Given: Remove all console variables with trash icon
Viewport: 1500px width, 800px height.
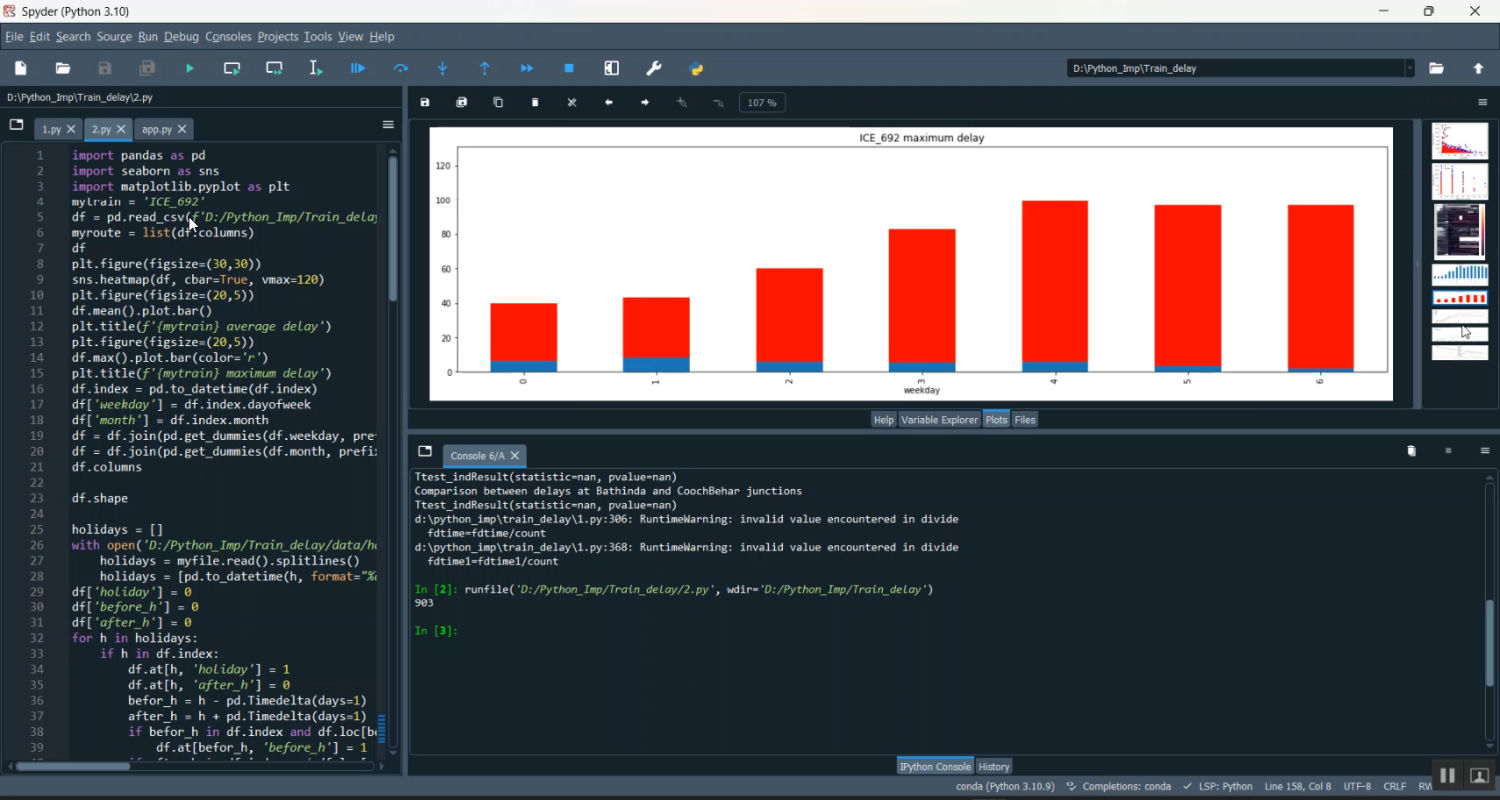Looking at the screenshot, I should pyautogui.click(x=1411, y=451).
